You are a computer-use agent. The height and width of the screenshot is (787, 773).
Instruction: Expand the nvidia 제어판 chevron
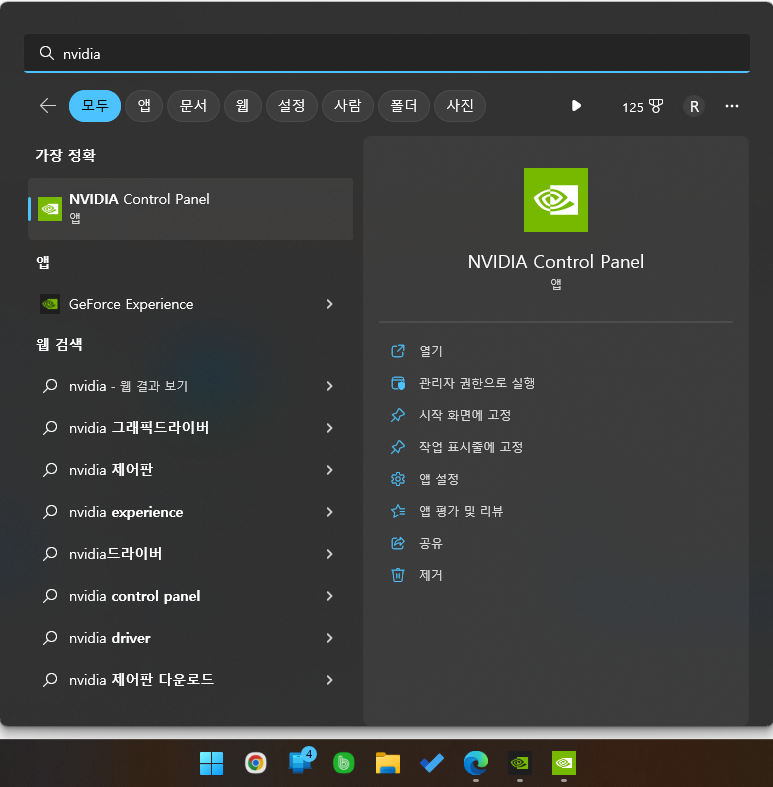(x=329, y=470)
